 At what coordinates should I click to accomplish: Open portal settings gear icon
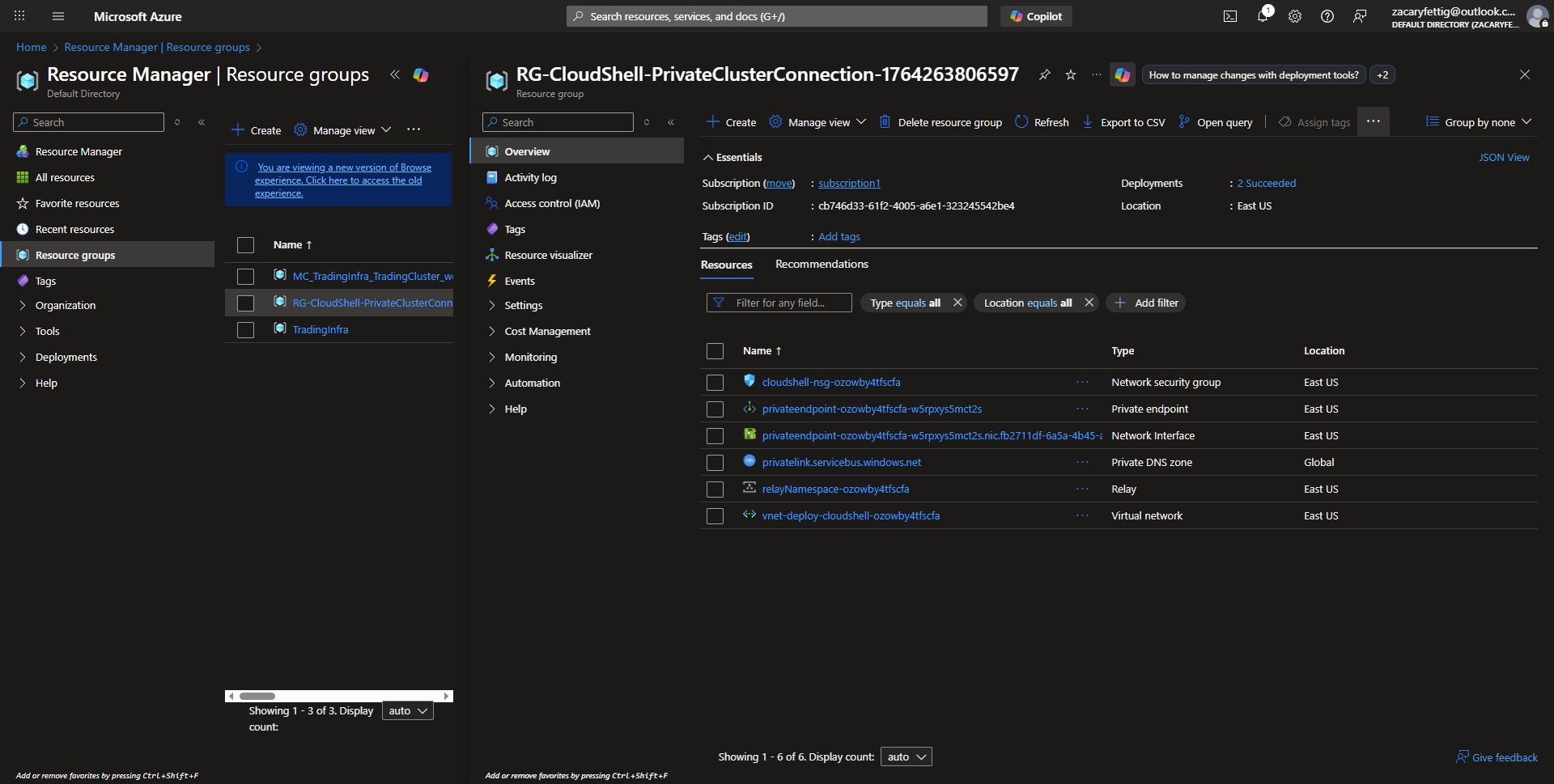click(x=1294, y=16)
